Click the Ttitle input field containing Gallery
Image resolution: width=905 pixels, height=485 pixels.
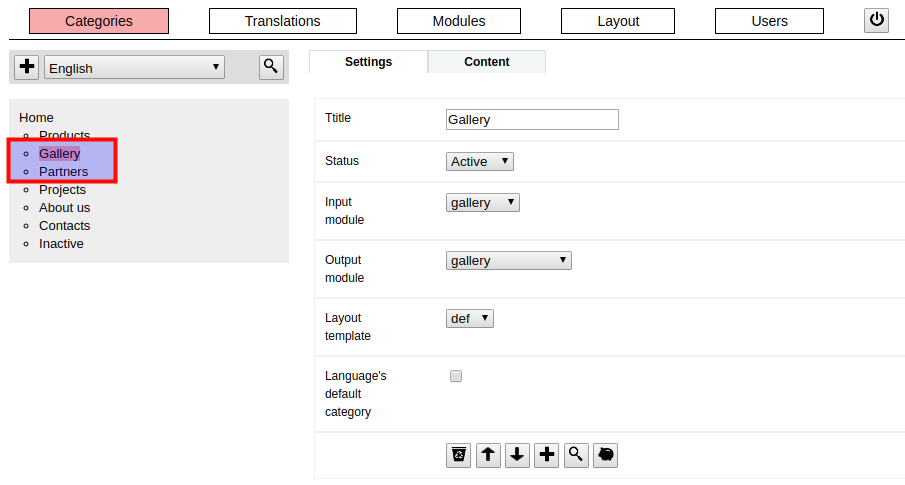532,120
